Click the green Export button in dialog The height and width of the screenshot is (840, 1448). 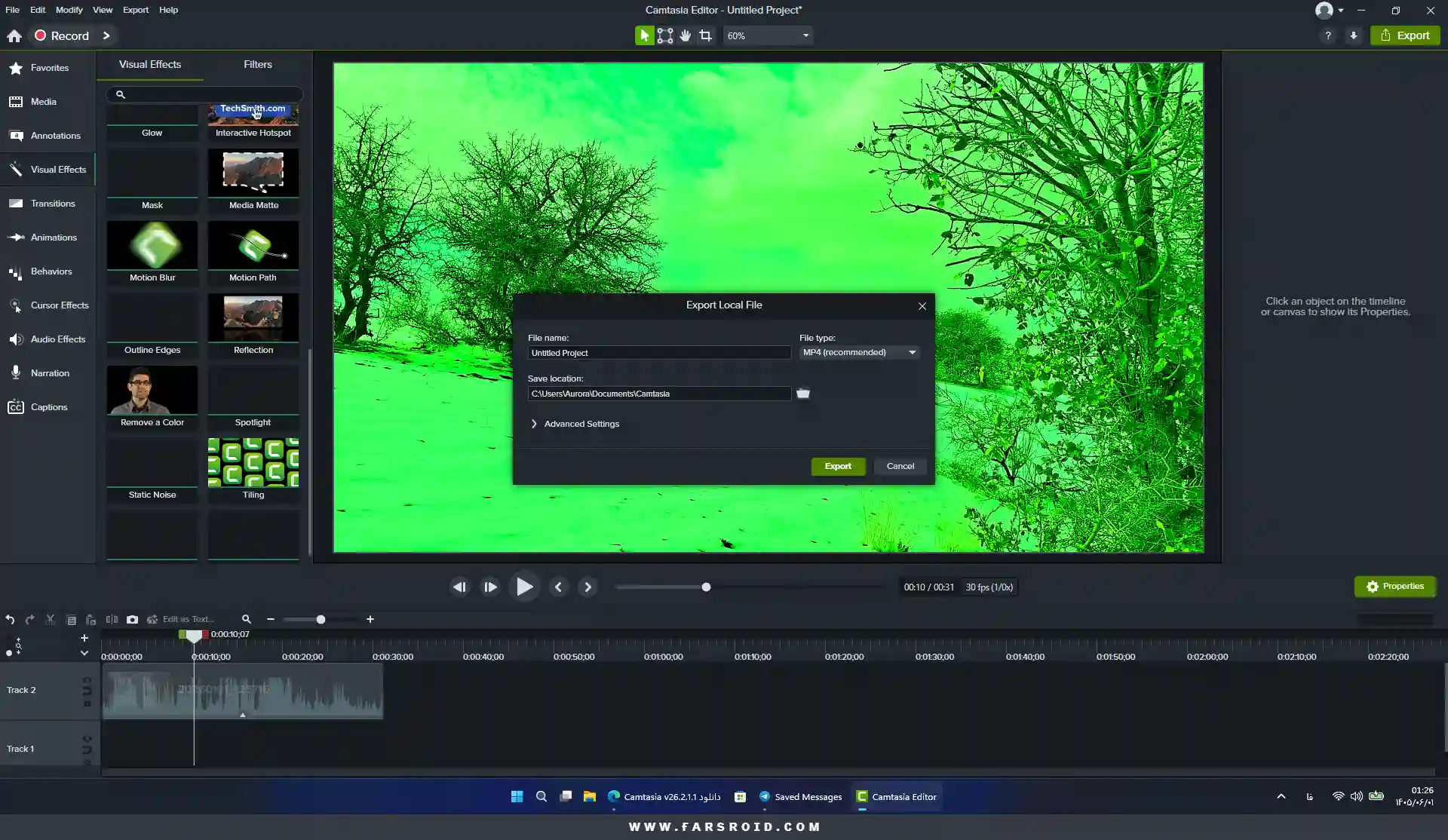click(838, 466)
